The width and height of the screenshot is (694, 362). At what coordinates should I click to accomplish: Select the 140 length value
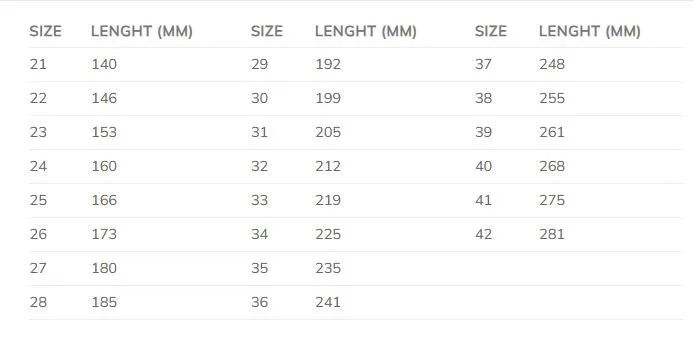[104, 64]
